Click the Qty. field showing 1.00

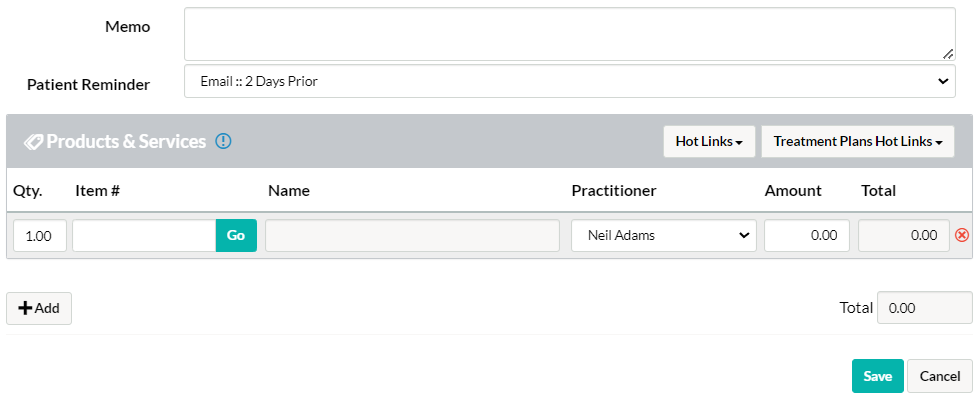point(40,235)
